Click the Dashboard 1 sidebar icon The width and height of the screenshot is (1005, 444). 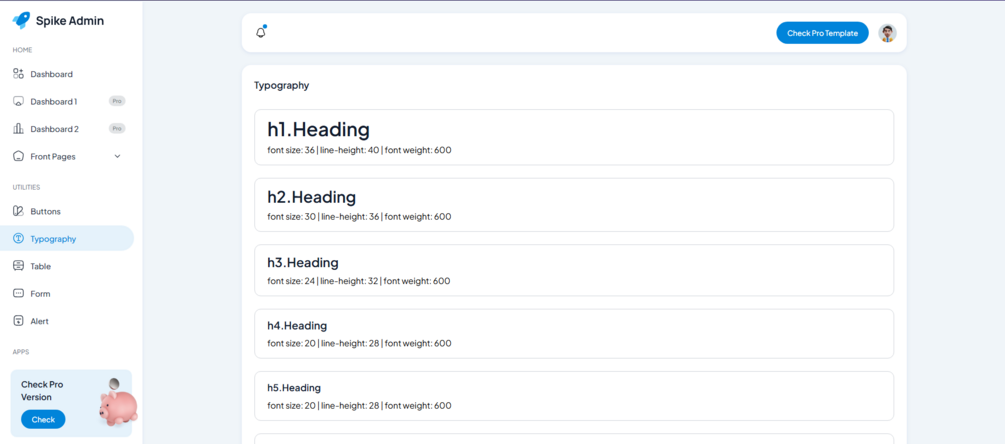pos(19,101)
